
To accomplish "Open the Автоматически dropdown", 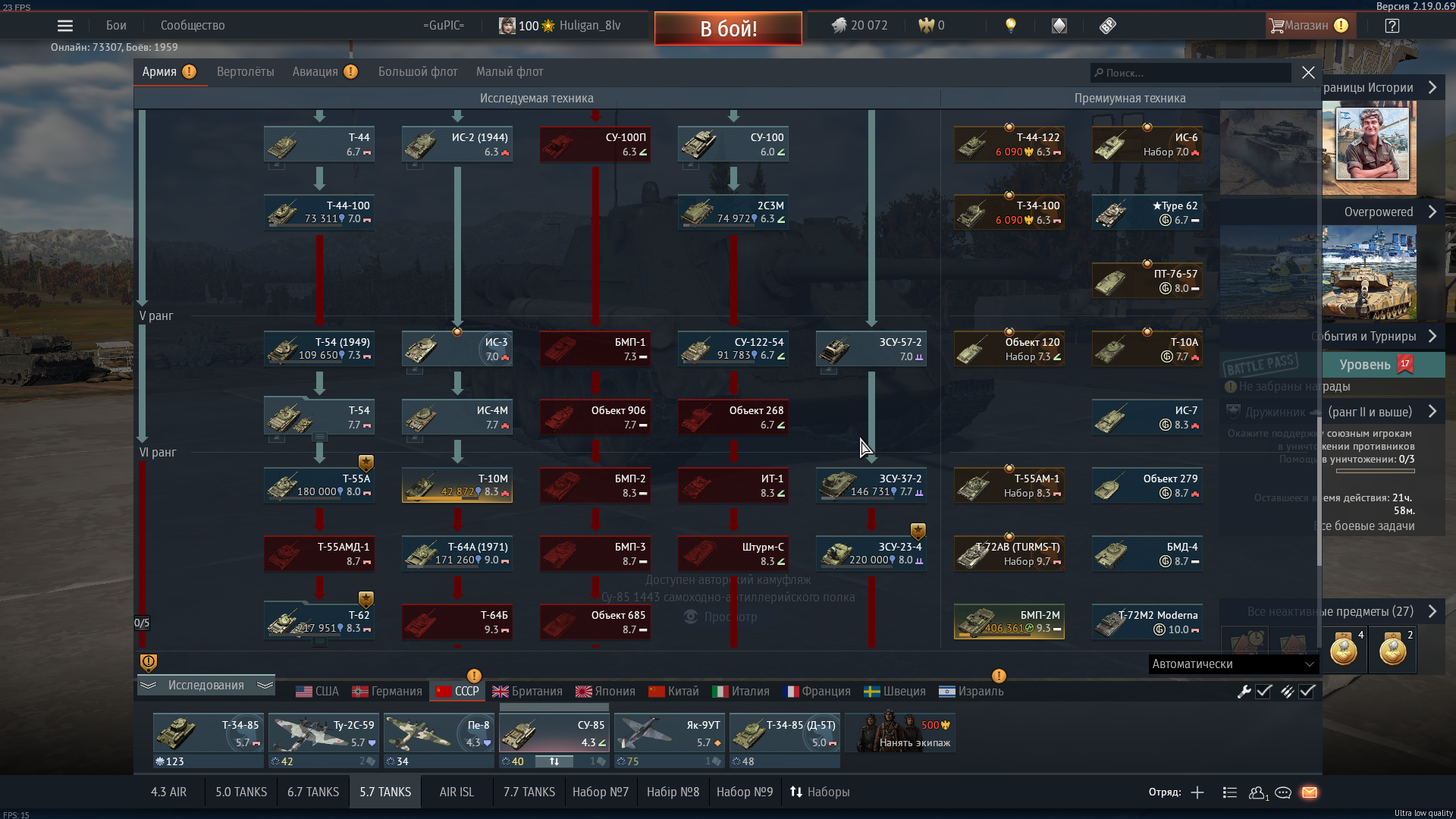I will (x=1233, y=664).
